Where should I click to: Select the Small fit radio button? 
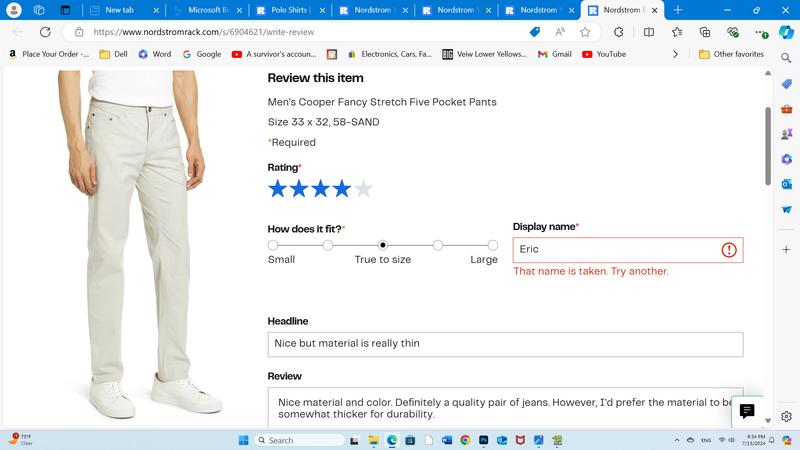click(x=273, y=245)
